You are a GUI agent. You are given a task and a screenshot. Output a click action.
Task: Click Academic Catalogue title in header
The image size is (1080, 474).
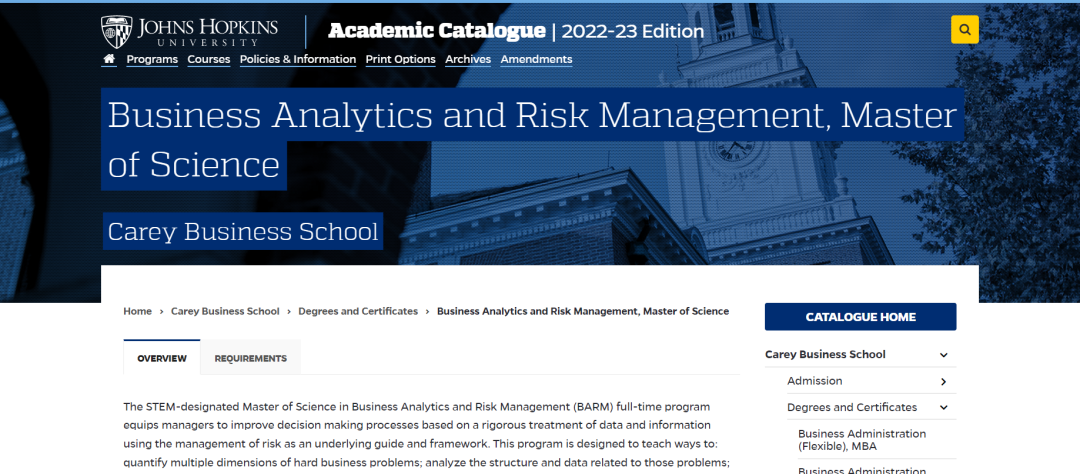(436, 31)
